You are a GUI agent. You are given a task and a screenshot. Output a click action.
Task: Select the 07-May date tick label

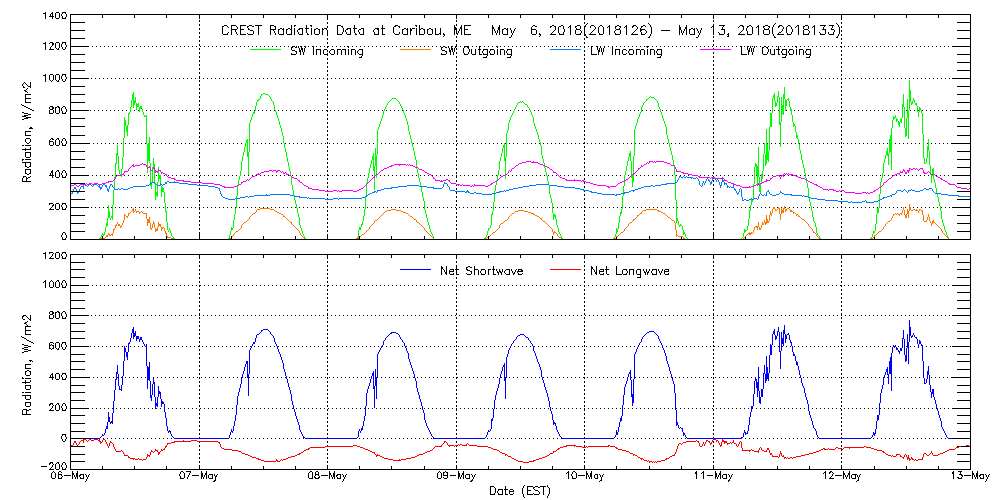[x=200, y=476]
